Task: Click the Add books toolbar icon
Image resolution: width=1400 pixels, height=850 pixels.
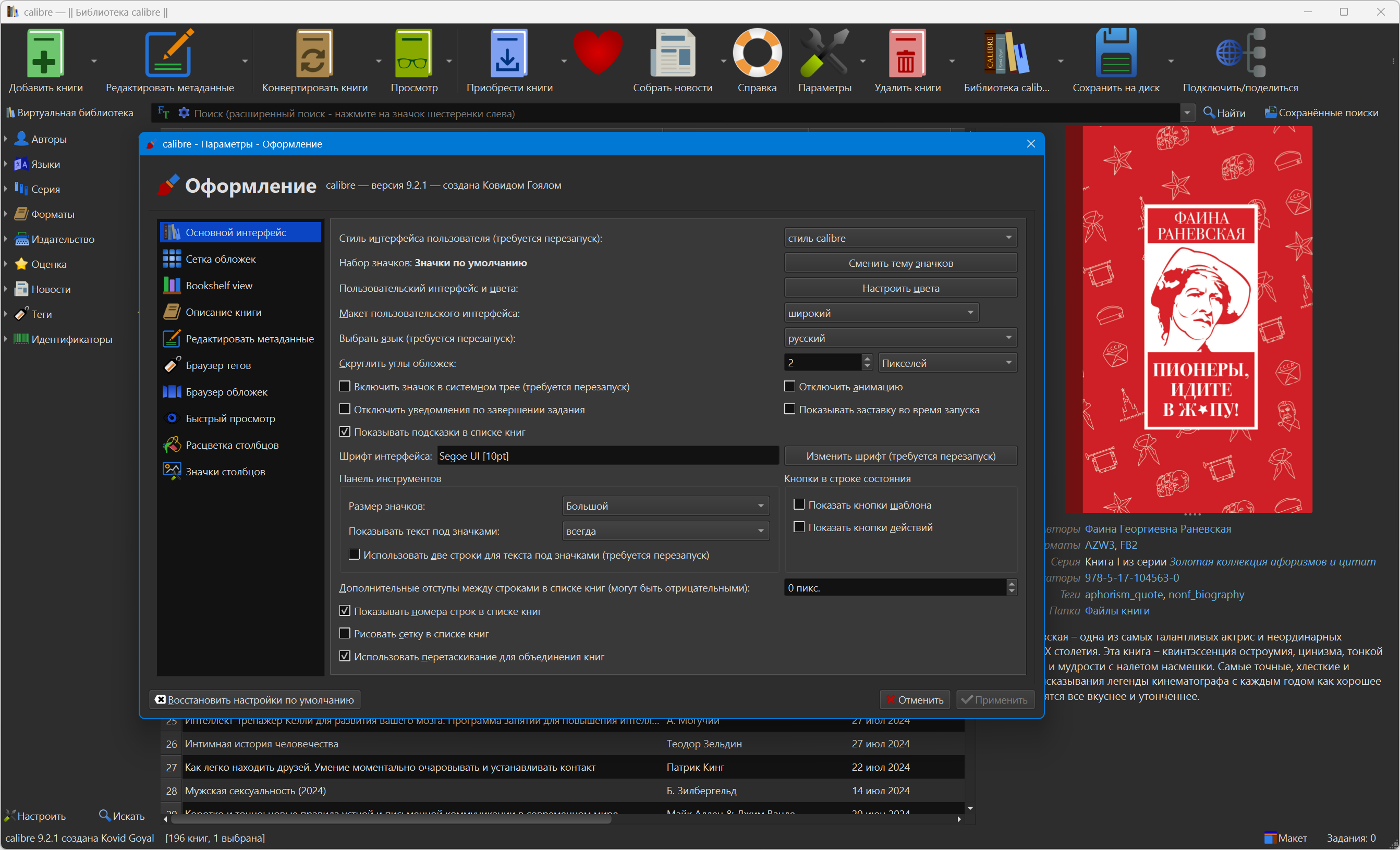Action: (x=45, y=53)
